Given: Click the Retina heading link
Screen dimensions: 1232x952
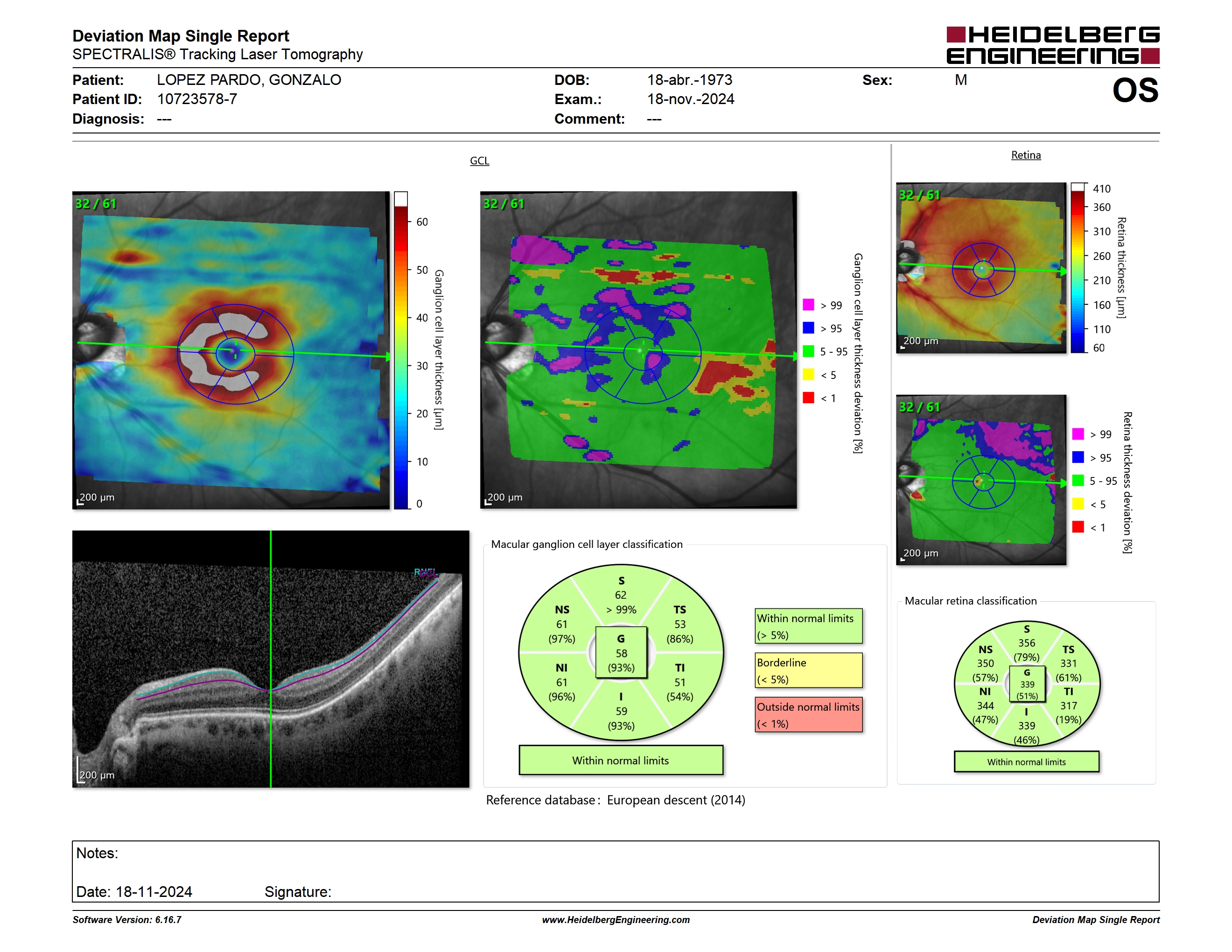Looking at the screenshot, I should tap(1026, 155).
